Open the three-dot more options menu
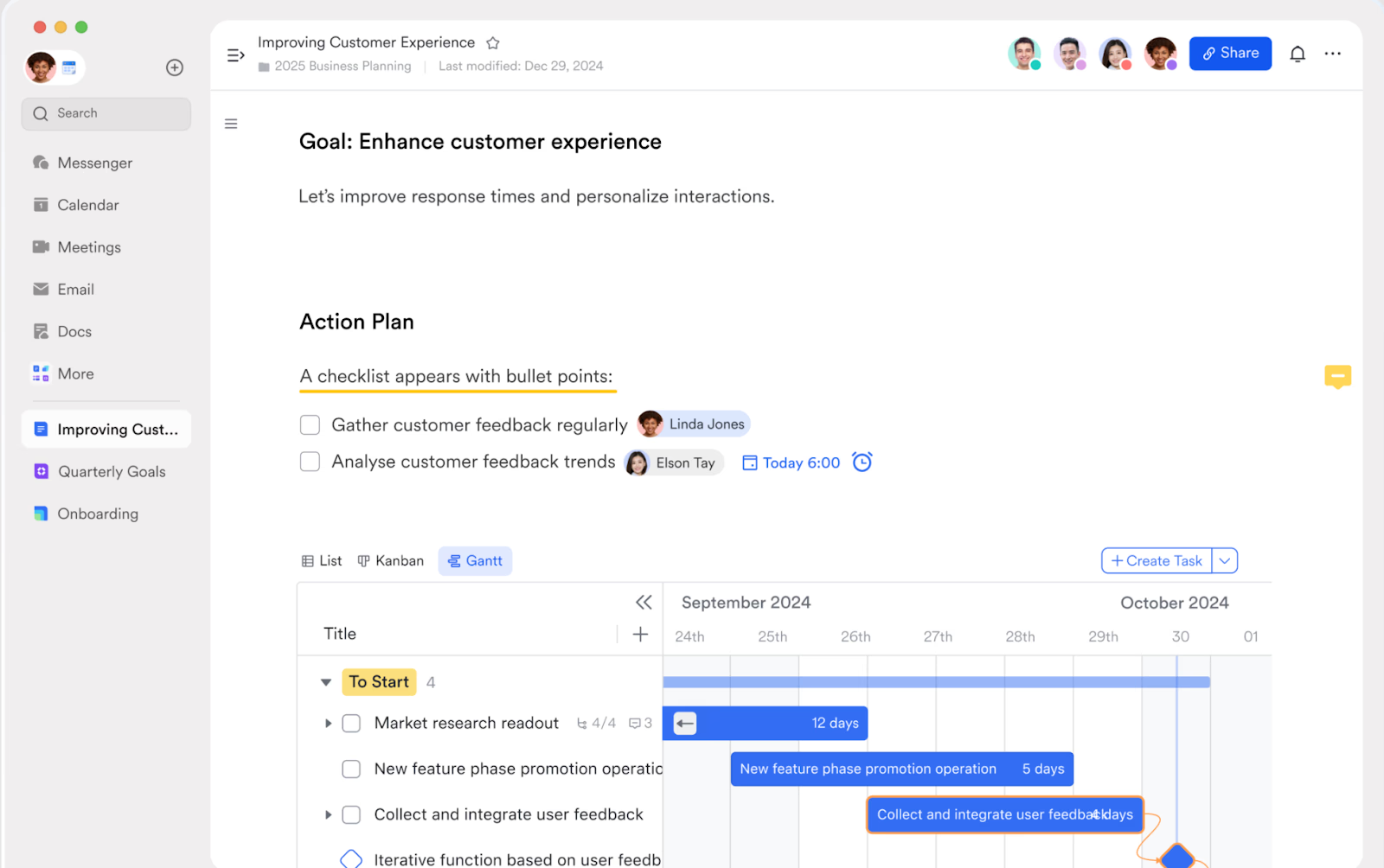The image size is (1384, 868). pos(1332,54)
